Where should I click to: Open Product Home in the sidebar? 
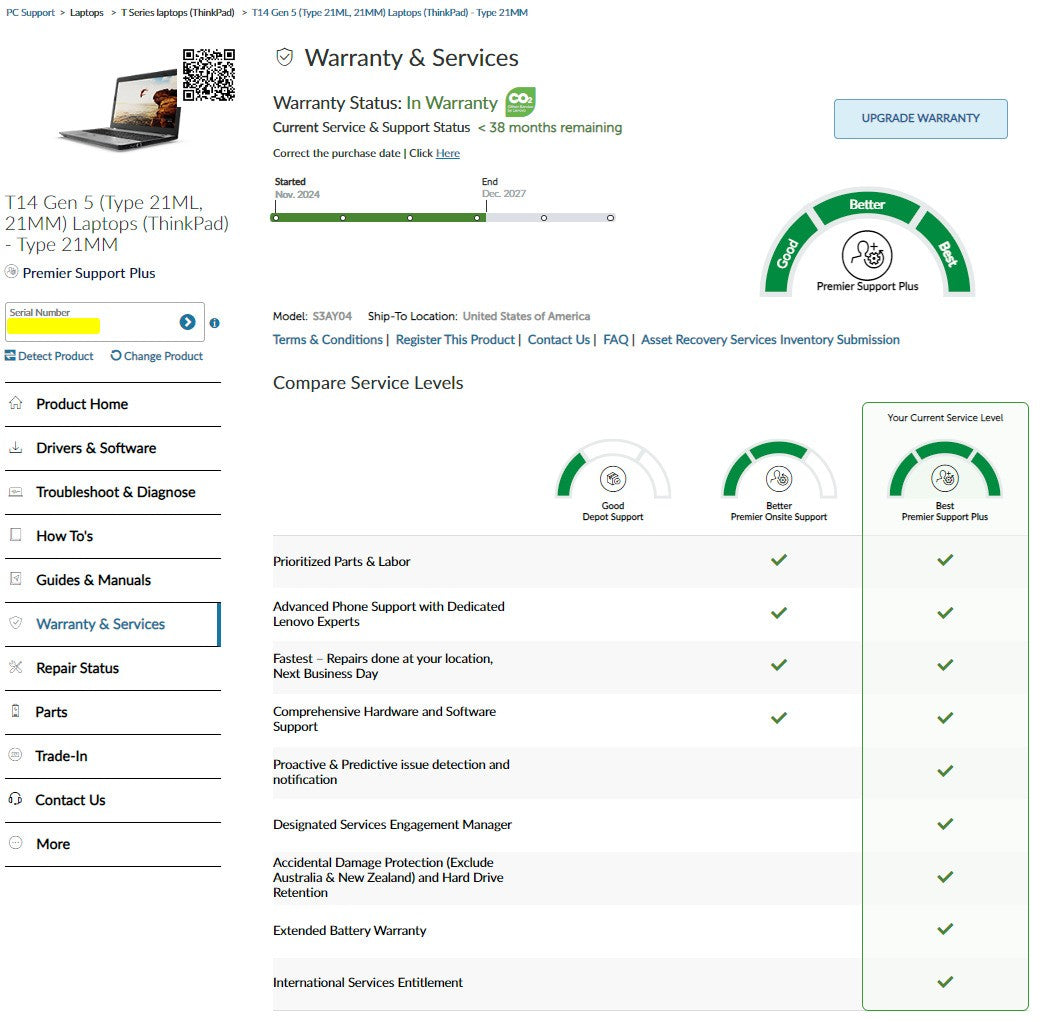point(113,404)
